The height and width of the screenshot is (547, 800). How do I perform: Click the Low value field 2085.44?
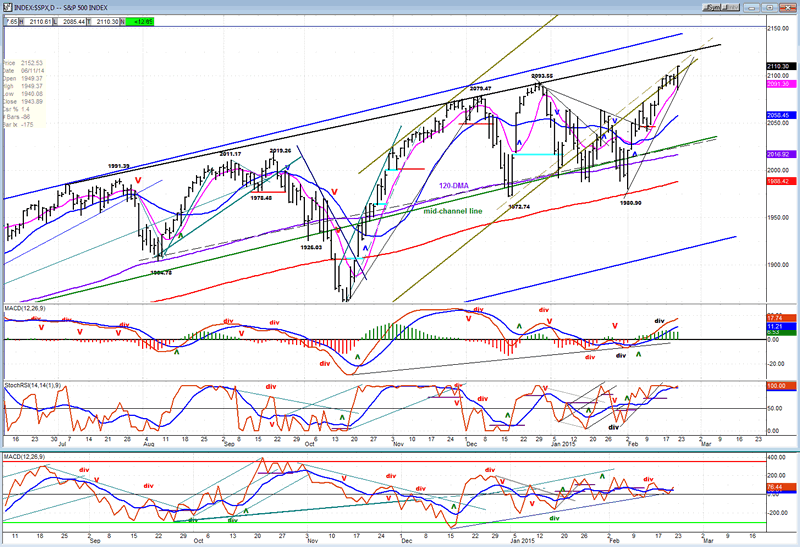[x=73, y=21]
